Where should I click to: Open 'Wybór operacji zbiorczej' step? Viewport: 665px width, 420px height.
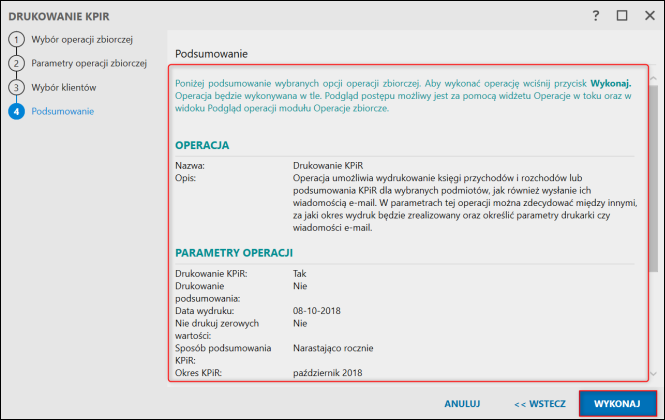click(82, 40)
